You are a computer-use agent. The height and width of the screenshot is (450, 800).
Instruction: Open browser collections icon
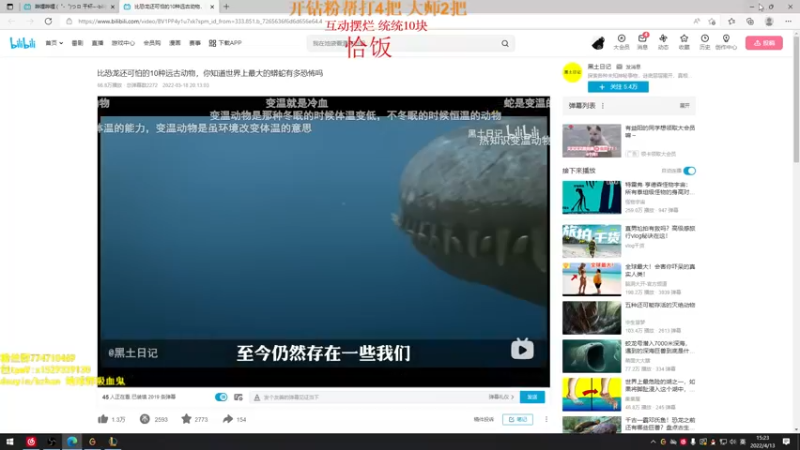pos(750,21)
